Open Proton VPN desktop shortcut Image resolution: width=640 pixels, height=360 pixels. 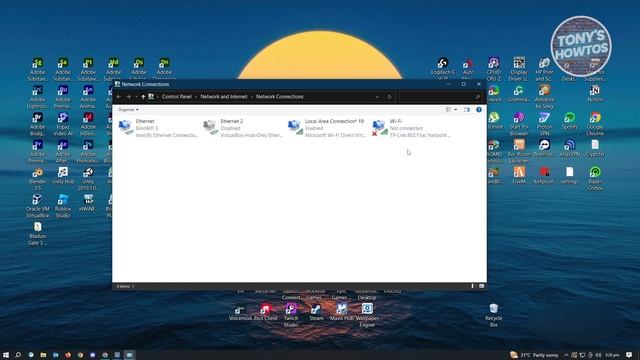point(544,124)
